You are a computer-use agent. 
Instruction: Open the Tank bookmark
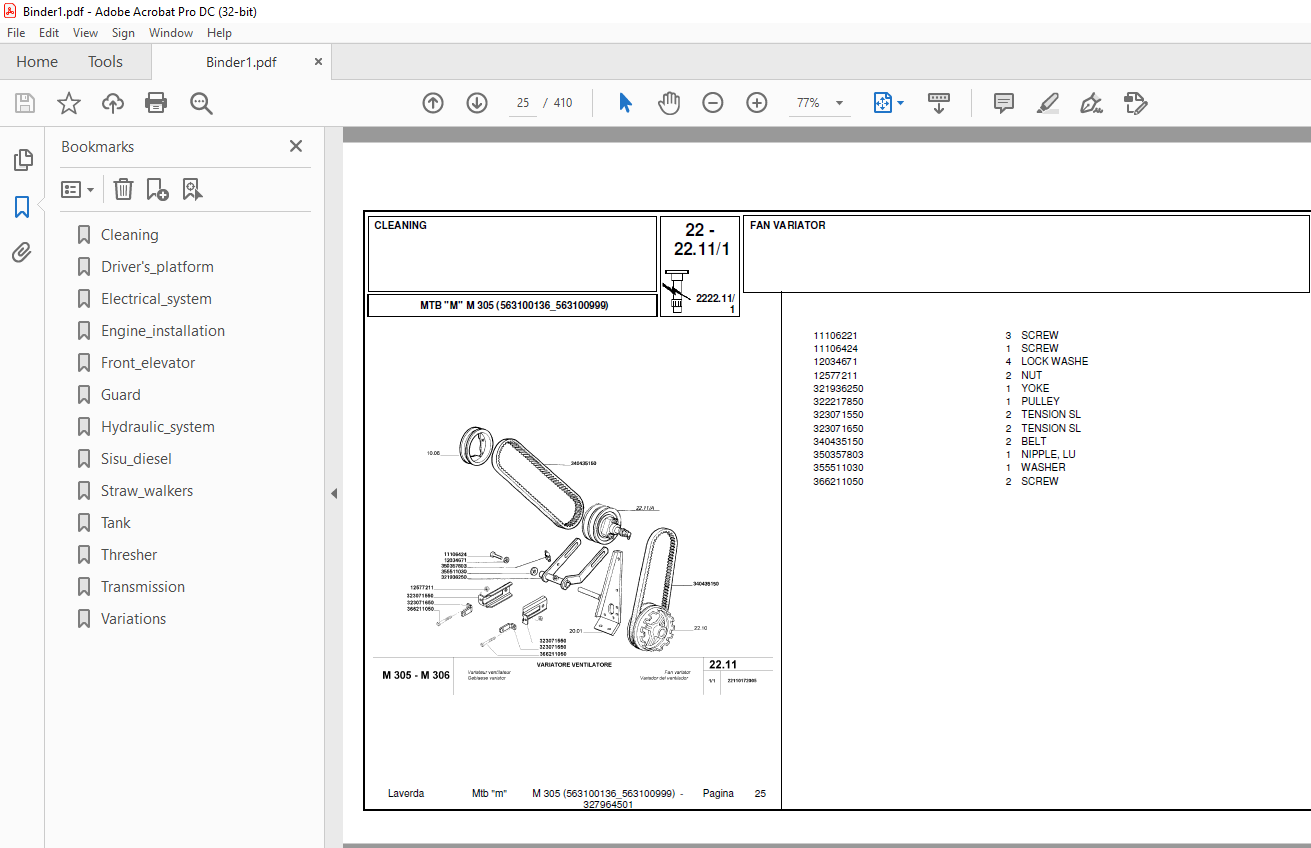[116, 523]
